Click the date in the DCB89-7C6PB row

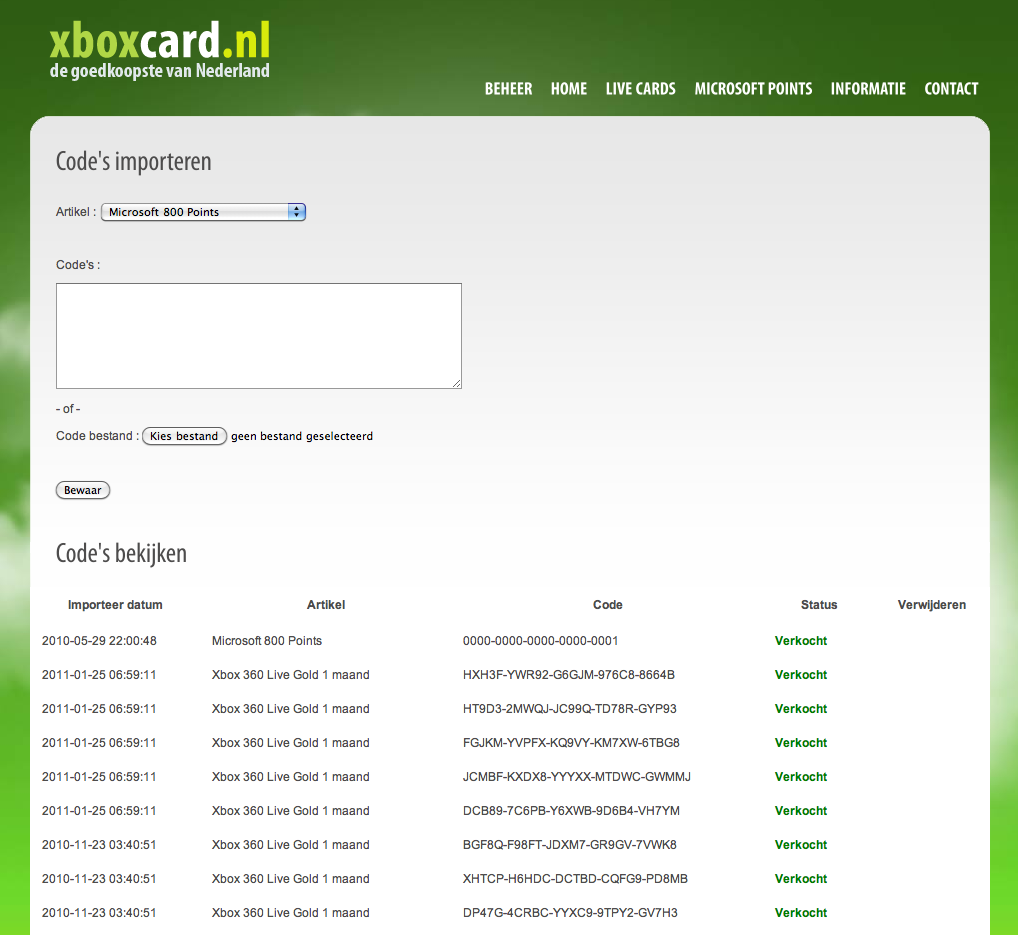tap(99, 811)
